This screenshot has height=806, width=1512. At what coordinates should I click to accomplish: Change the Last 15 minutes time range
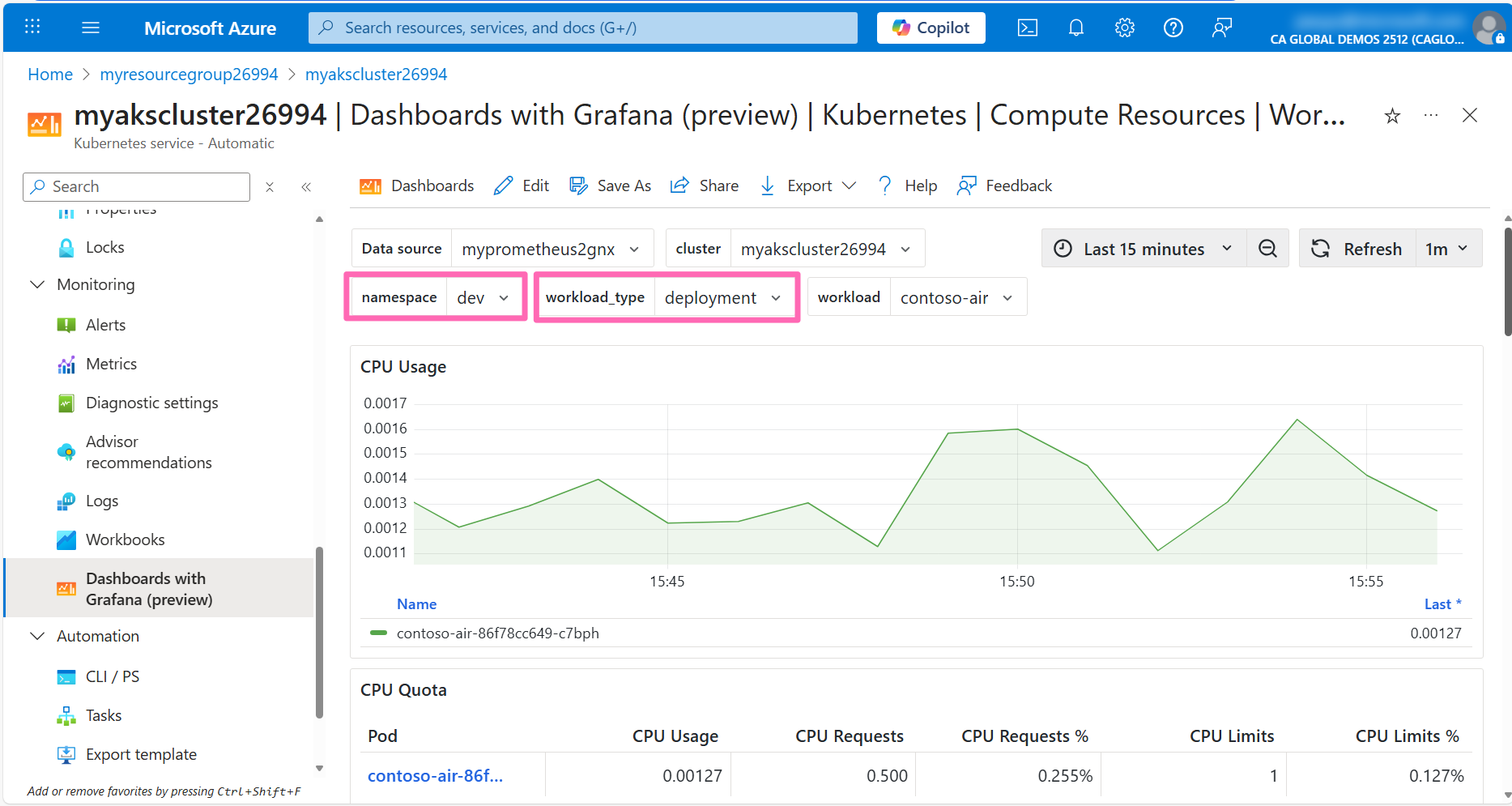pos(1143,249)
